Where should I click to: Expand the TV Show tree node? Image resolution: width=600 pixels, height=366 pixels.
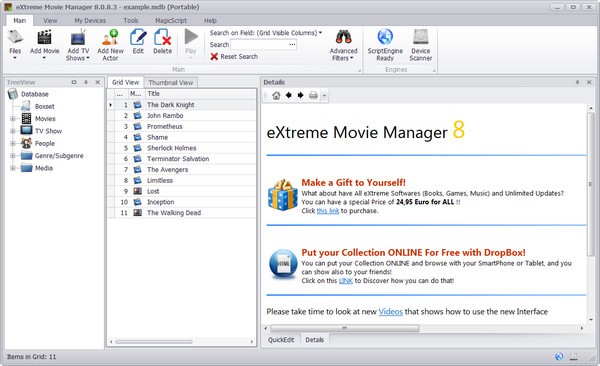coord(13,131)
